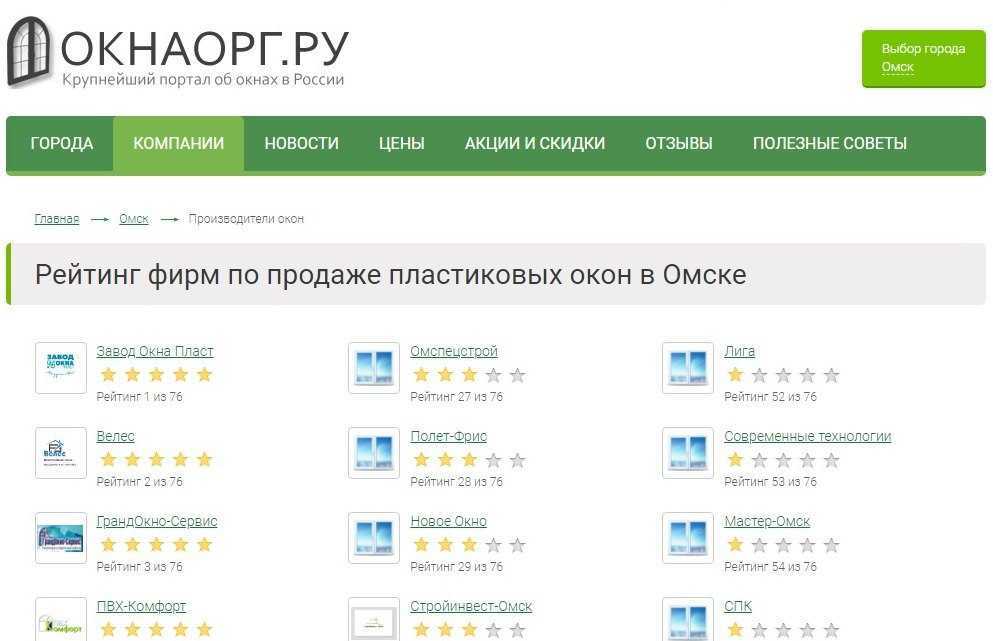Click the Стройинвест-Омск logo thumbnail
993x641 pixels.
pyautogui.click(x=374, y=619)
